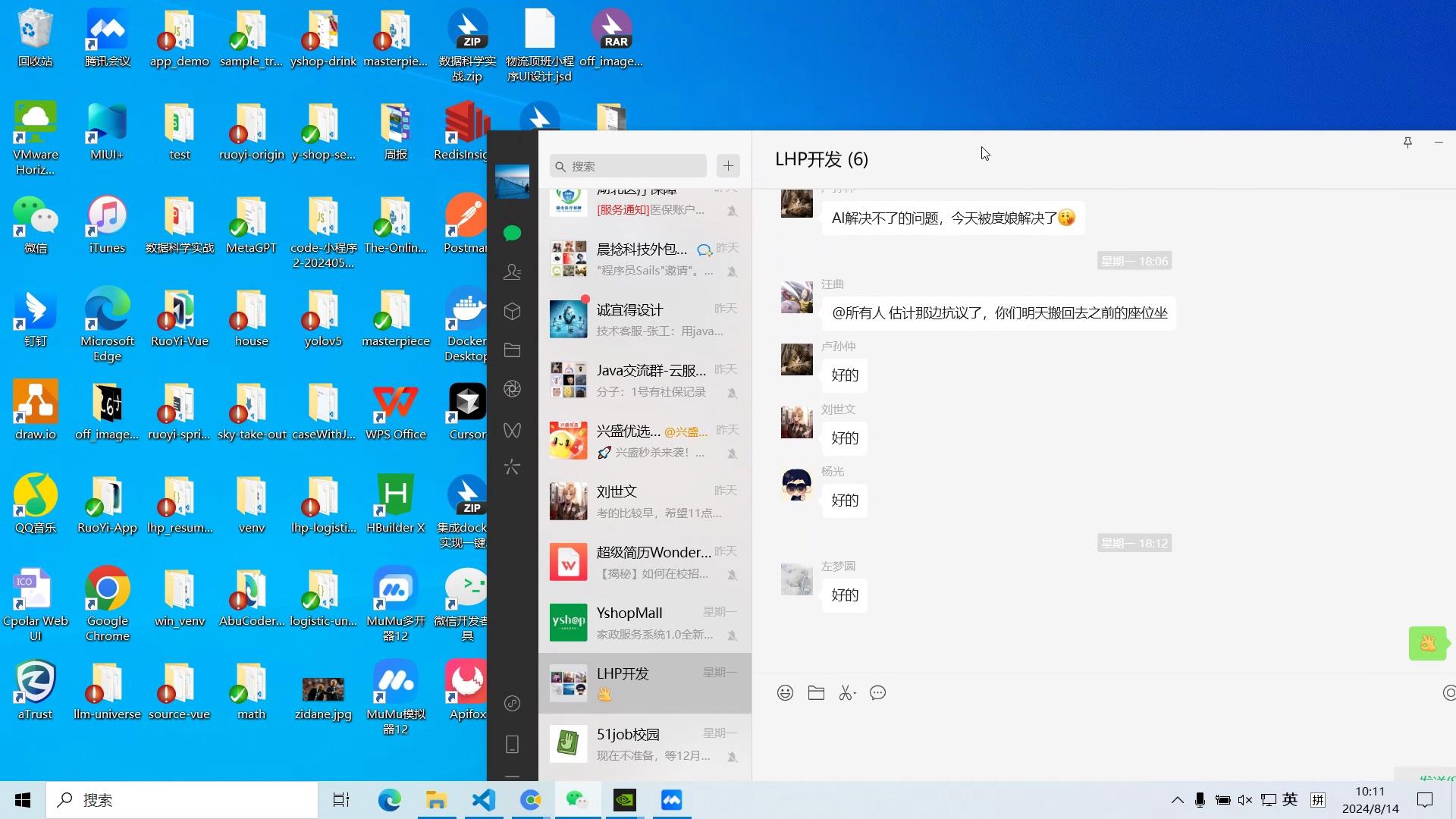
Task: Select the iTunes desktop icon
Action: tap(107, 225)
